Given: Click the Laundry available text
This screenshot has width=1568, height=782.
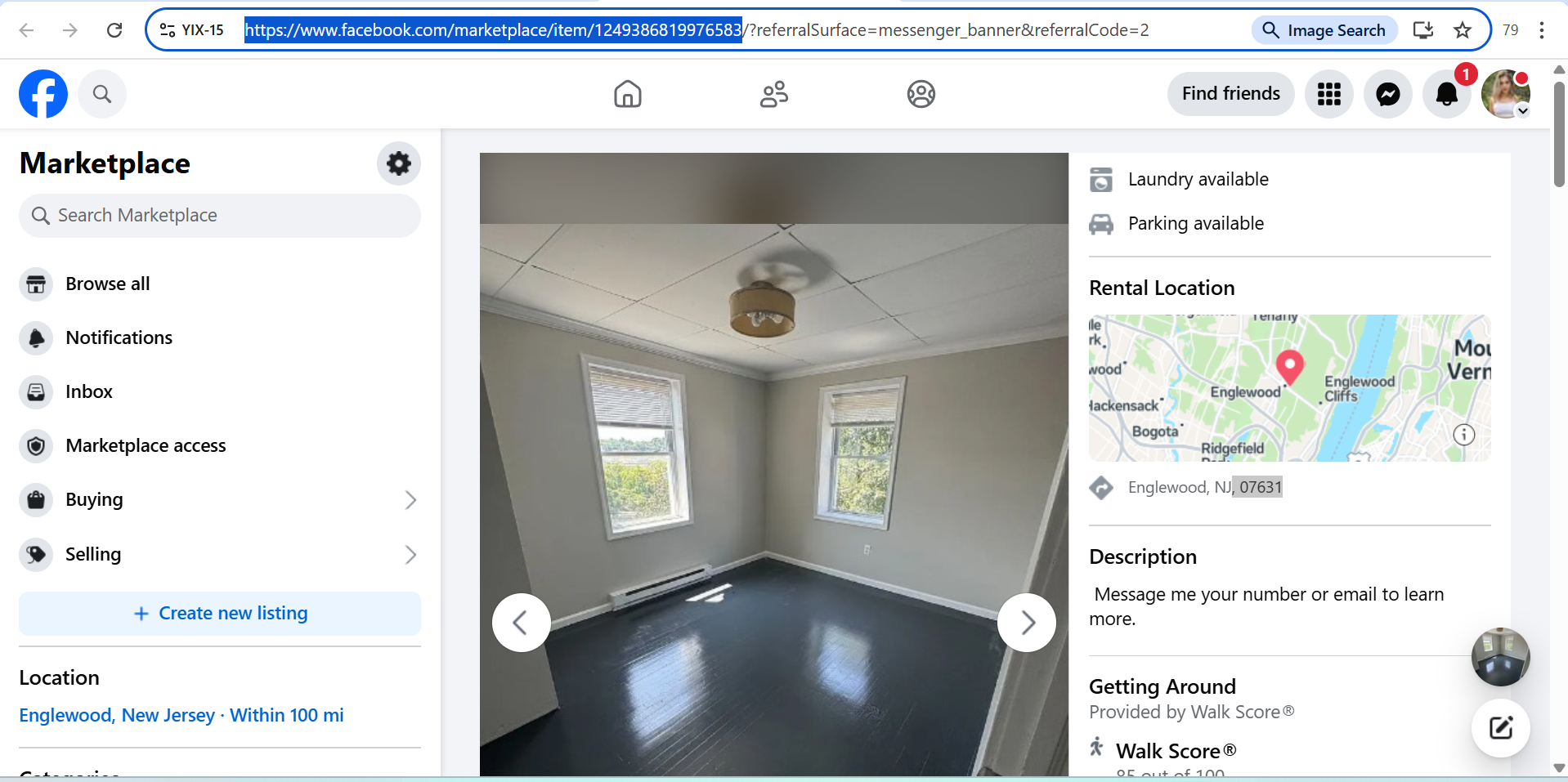Looking at the screenshot, I should pyautogui.click(x=1198, y=180).
